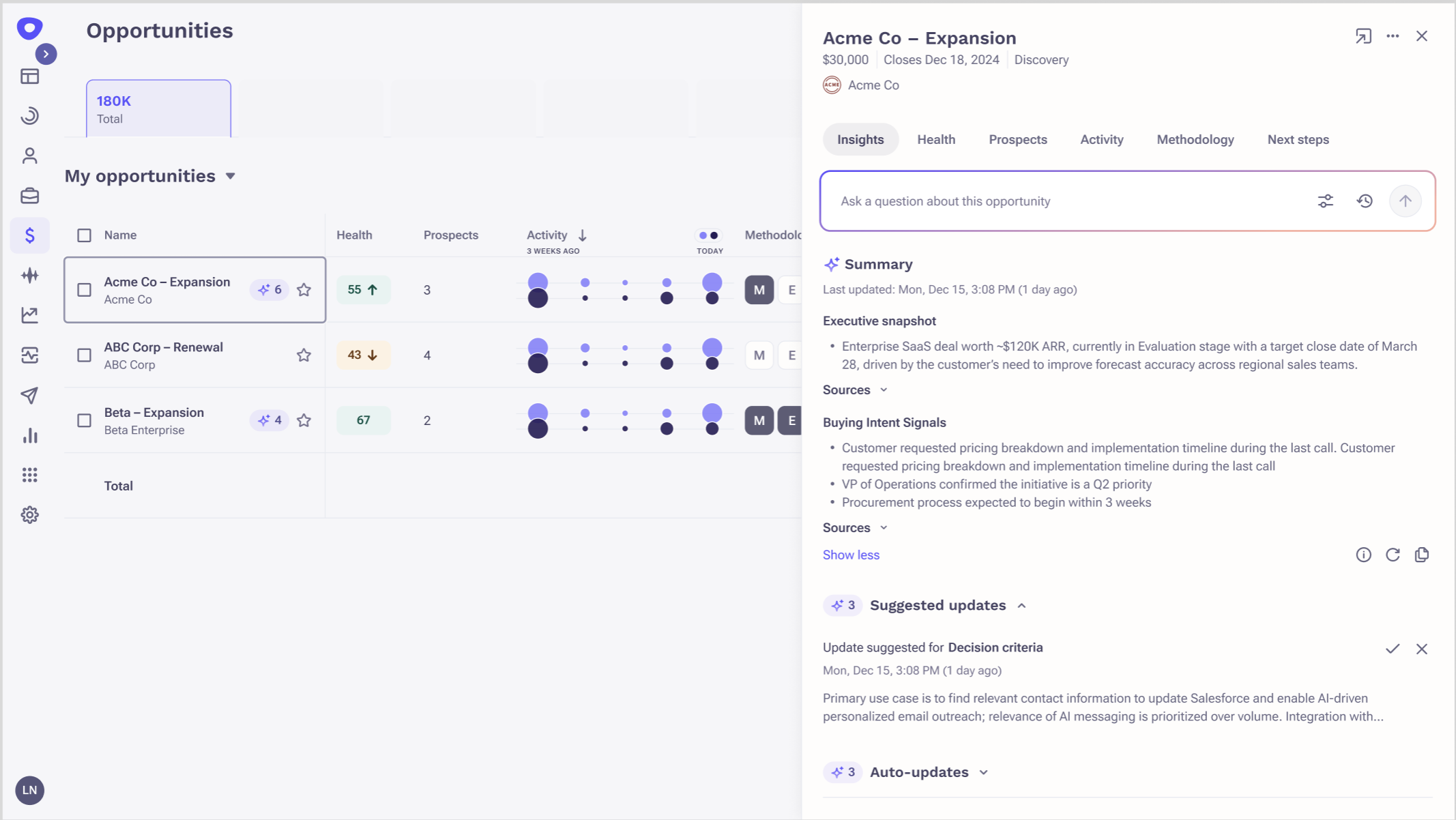The height and width of the screenshot is (820, 1456).
Task: Open the Auto-updates dropdown
Action: [984, 772]
